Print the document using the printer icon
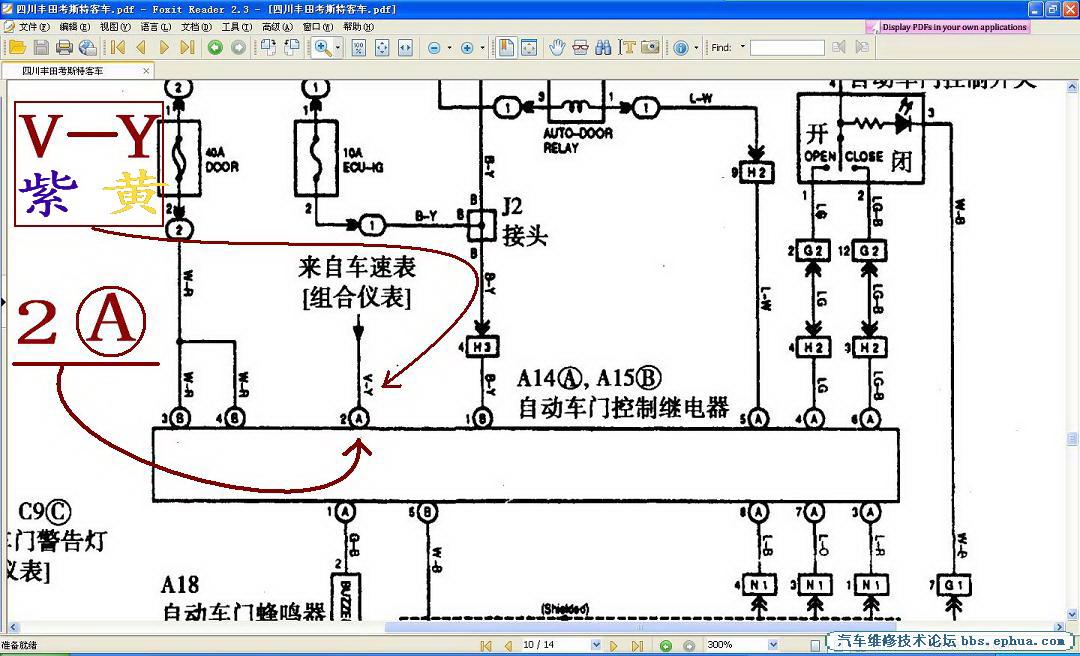 pyautogui.click(x=65, y=48)
